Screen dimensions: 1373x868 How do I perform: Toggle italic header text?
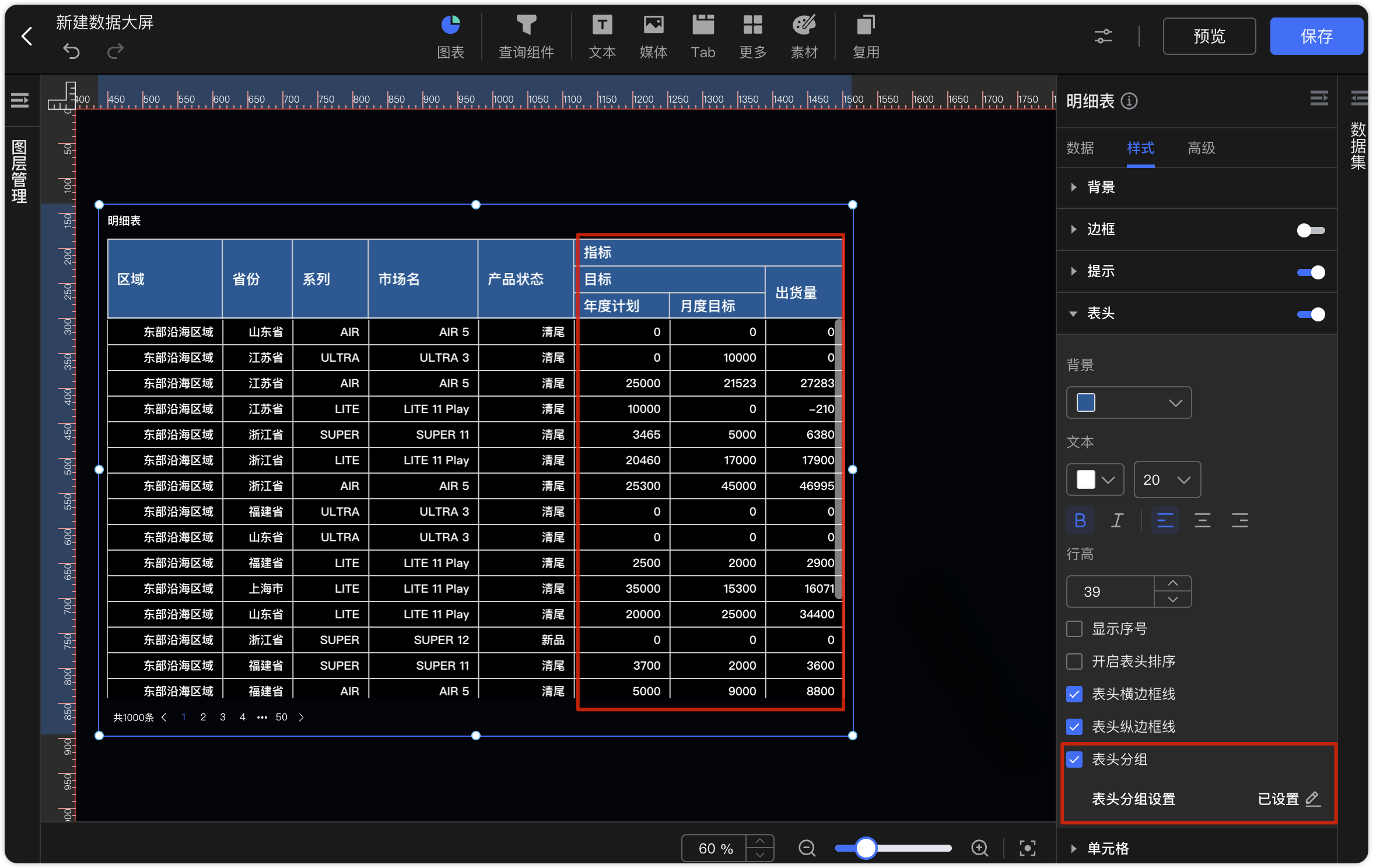[x=1117, y=520]
